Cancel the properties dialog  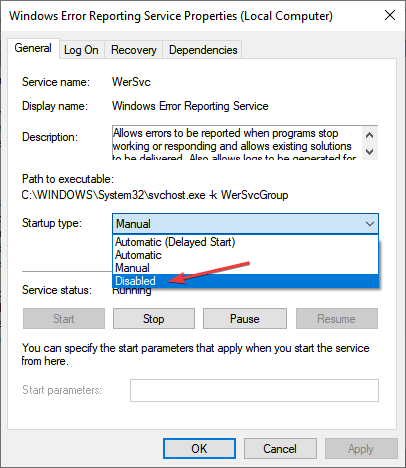point(280,449)
